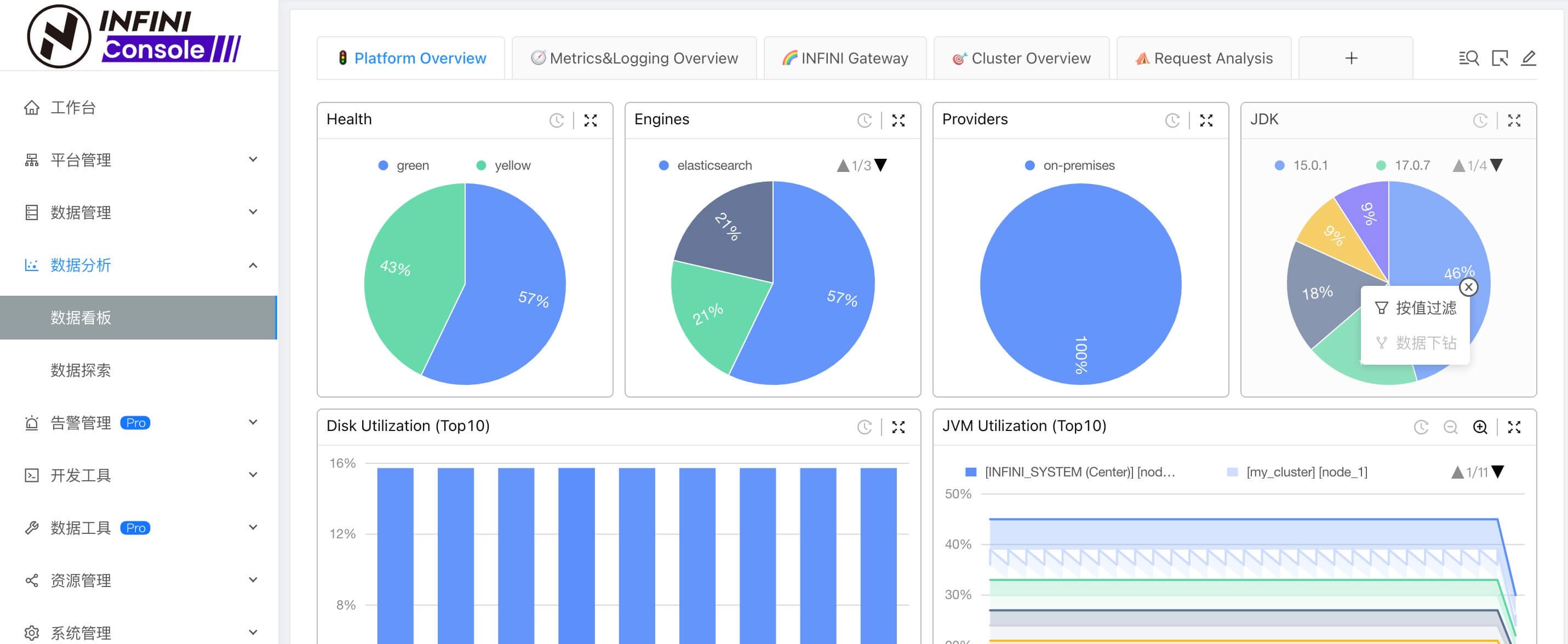The image size is (1568, 644).
Task: Switch to the Platform Overview tab
Action: [411, 58]
